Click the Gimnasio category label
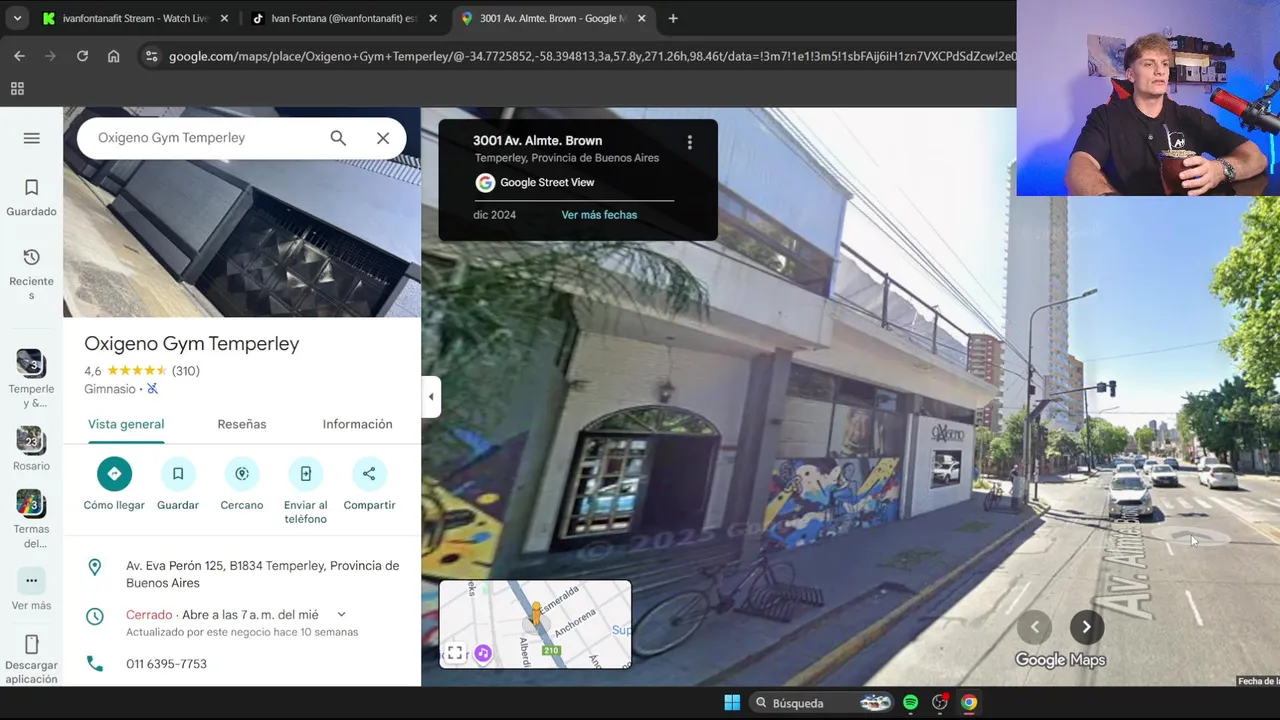The width and height of the screenshot is (1280, 720). 110,389
